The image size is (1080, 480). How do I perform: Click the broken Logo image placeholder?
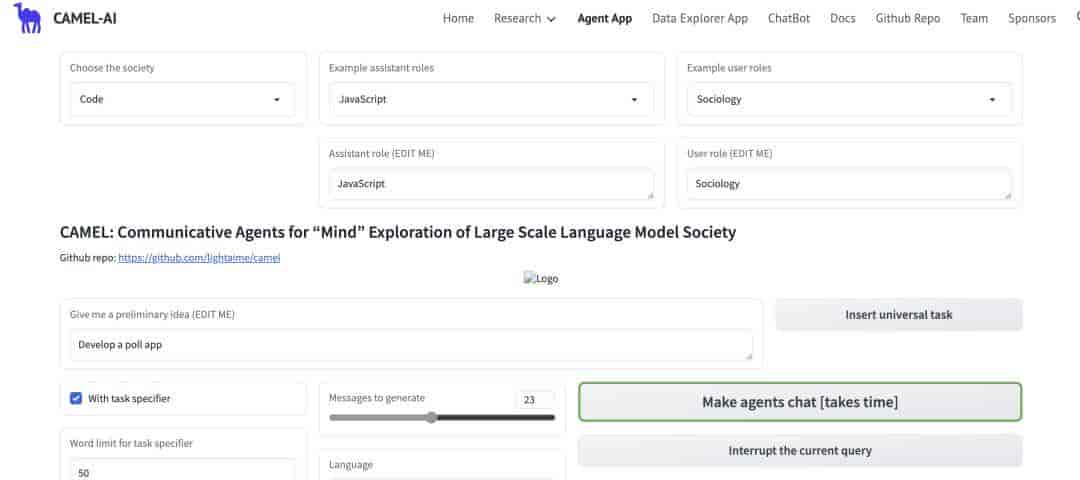click(x=541, y=279)
